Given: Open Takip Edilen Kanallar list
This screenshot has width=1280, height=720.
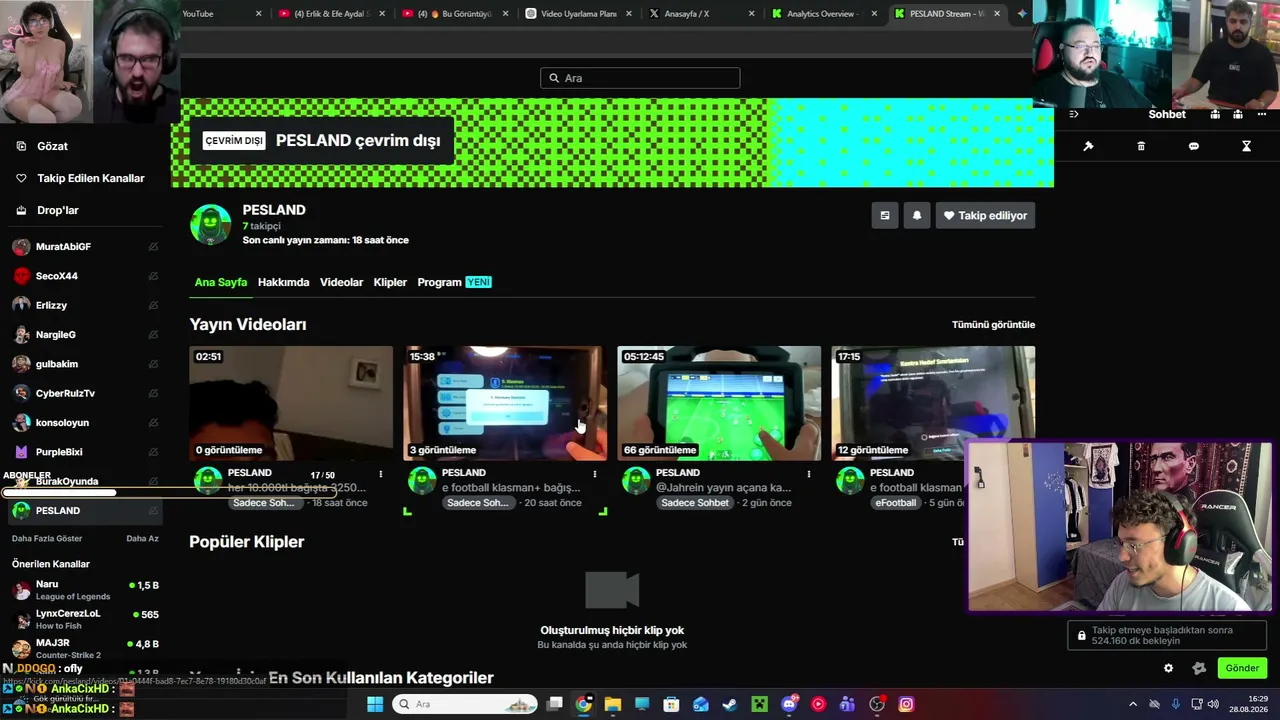Looking at the screenshot, I should [x=80, y=178].
